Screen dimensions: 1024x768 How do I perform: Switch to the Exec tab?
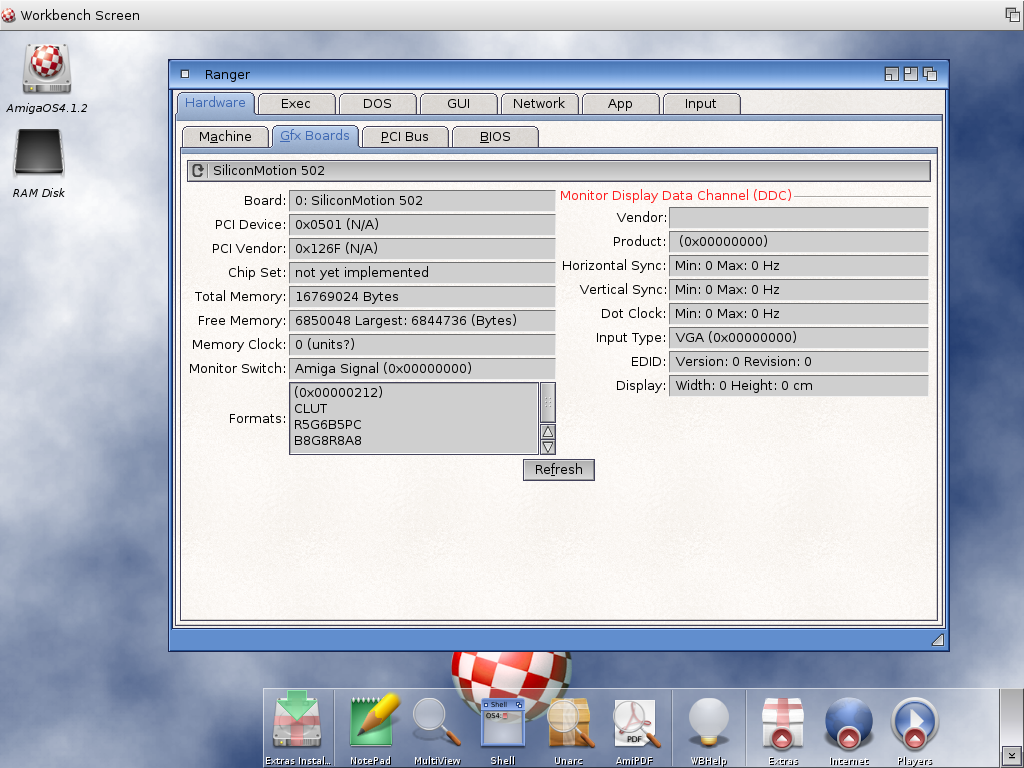click(x=296, y=103)
